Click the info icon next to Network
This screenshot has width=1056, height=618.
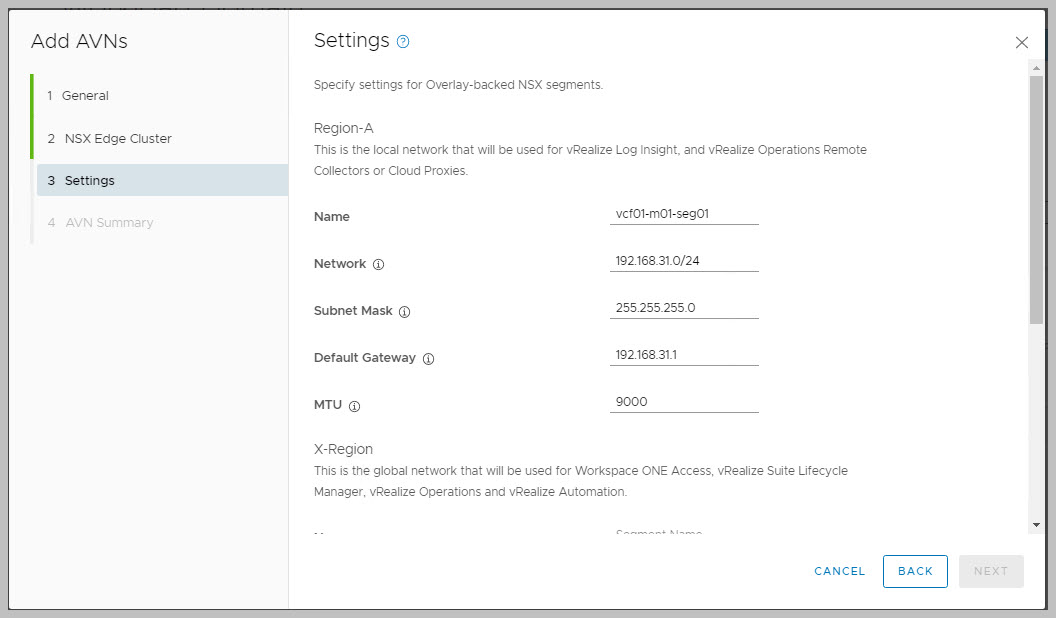[378, 265]
